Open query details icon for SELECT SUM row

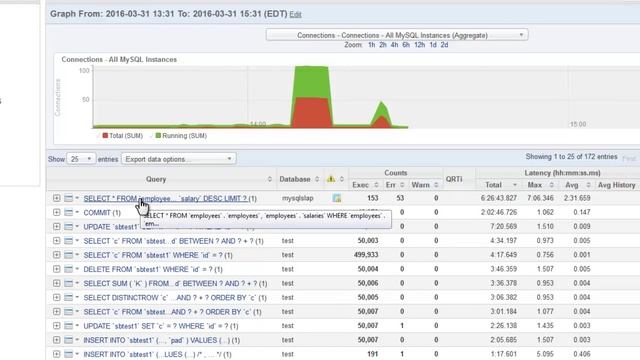68,283
